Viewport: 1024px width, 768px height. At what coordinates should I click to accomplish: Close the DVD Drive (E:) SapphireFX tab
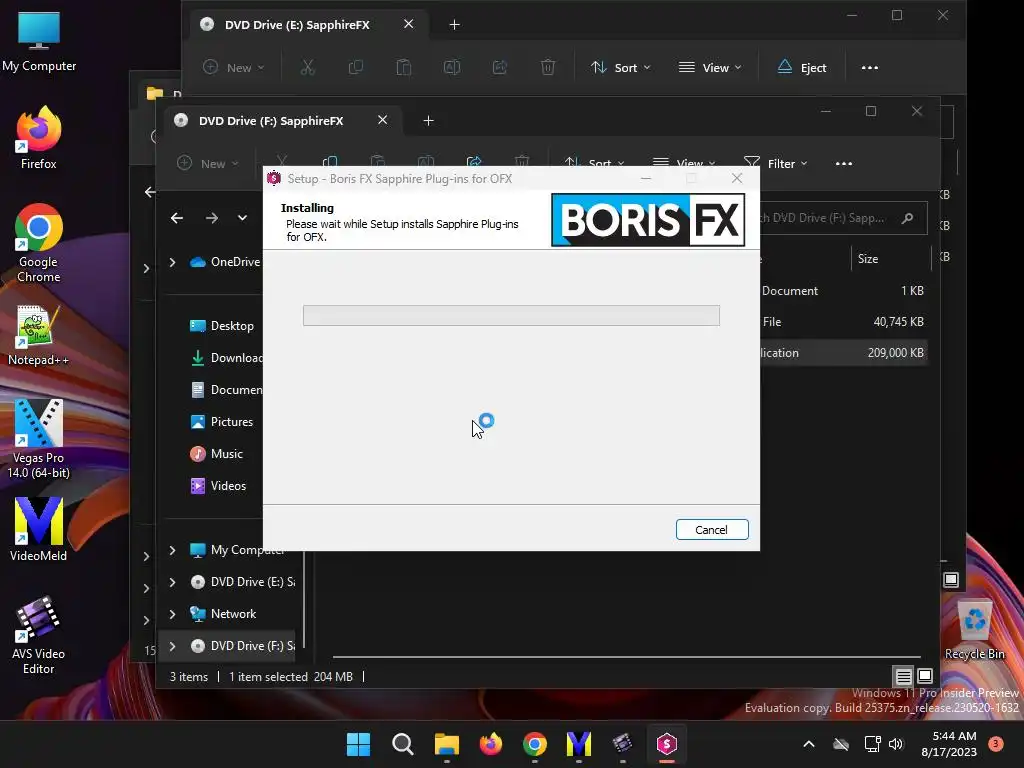[409, 24]
